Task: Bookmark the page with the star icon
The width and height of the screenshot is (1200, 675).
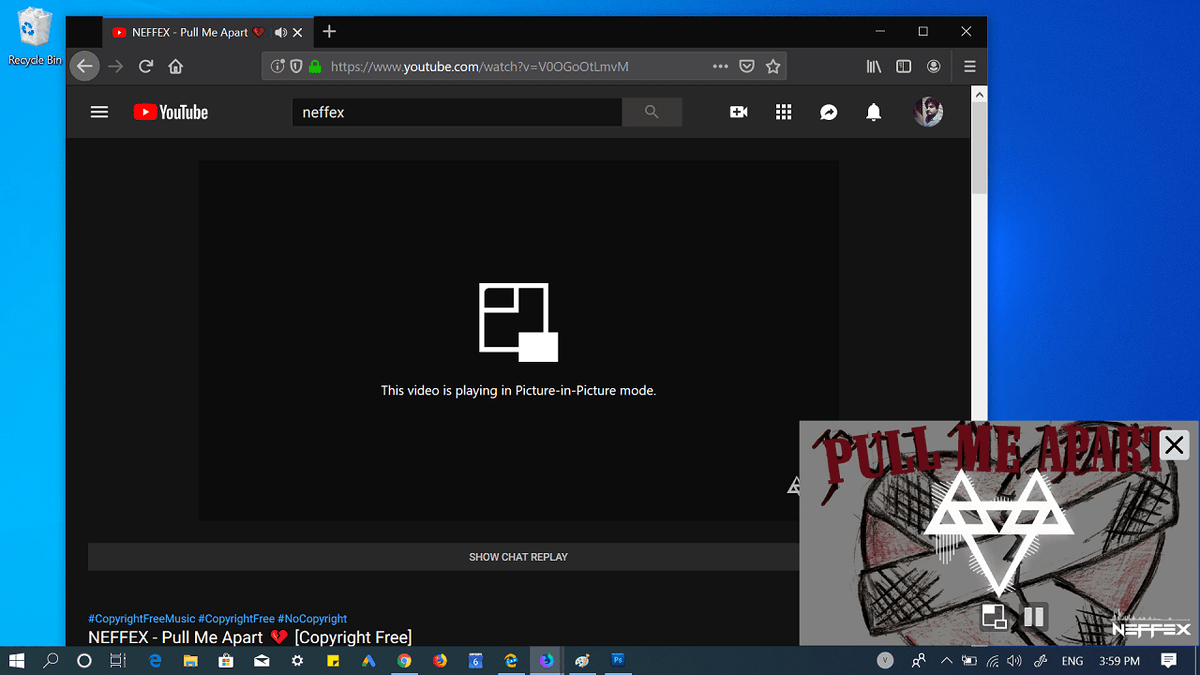Action: point(773,66)
